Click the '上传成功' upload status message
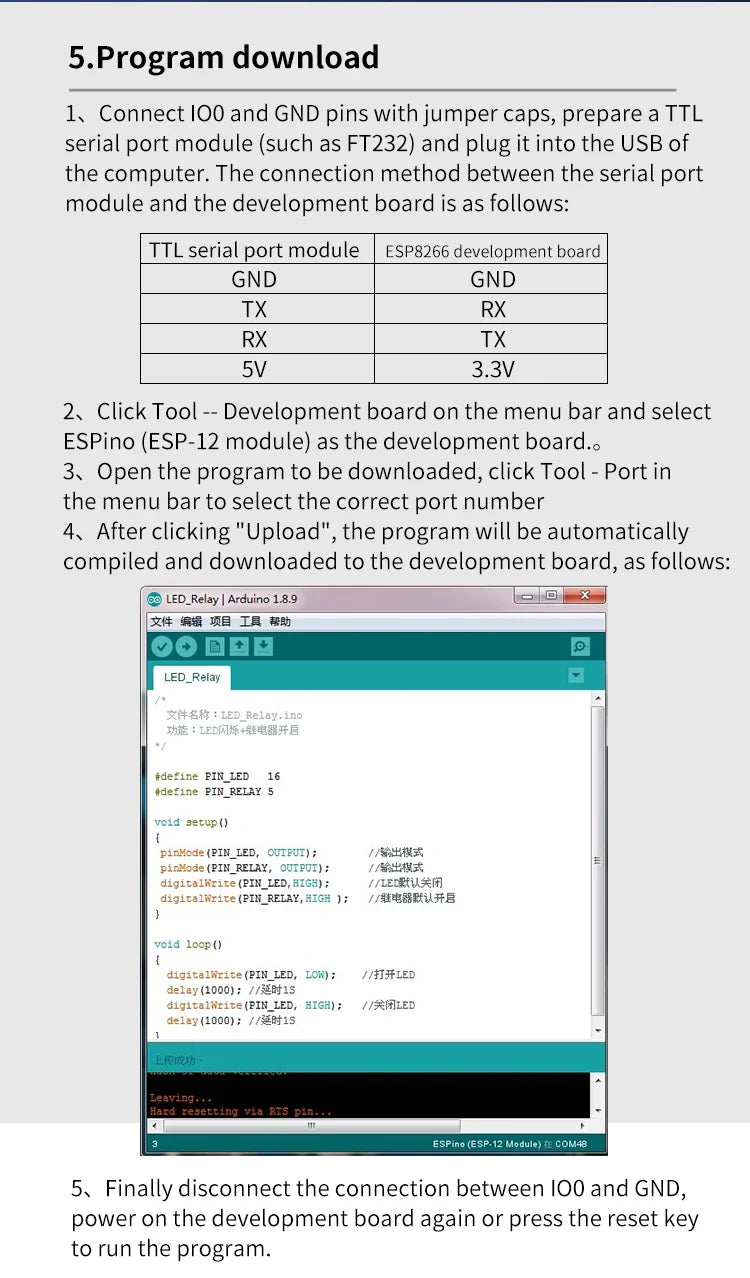This screenshot has width=750, height=1278. click(175, 1060)
